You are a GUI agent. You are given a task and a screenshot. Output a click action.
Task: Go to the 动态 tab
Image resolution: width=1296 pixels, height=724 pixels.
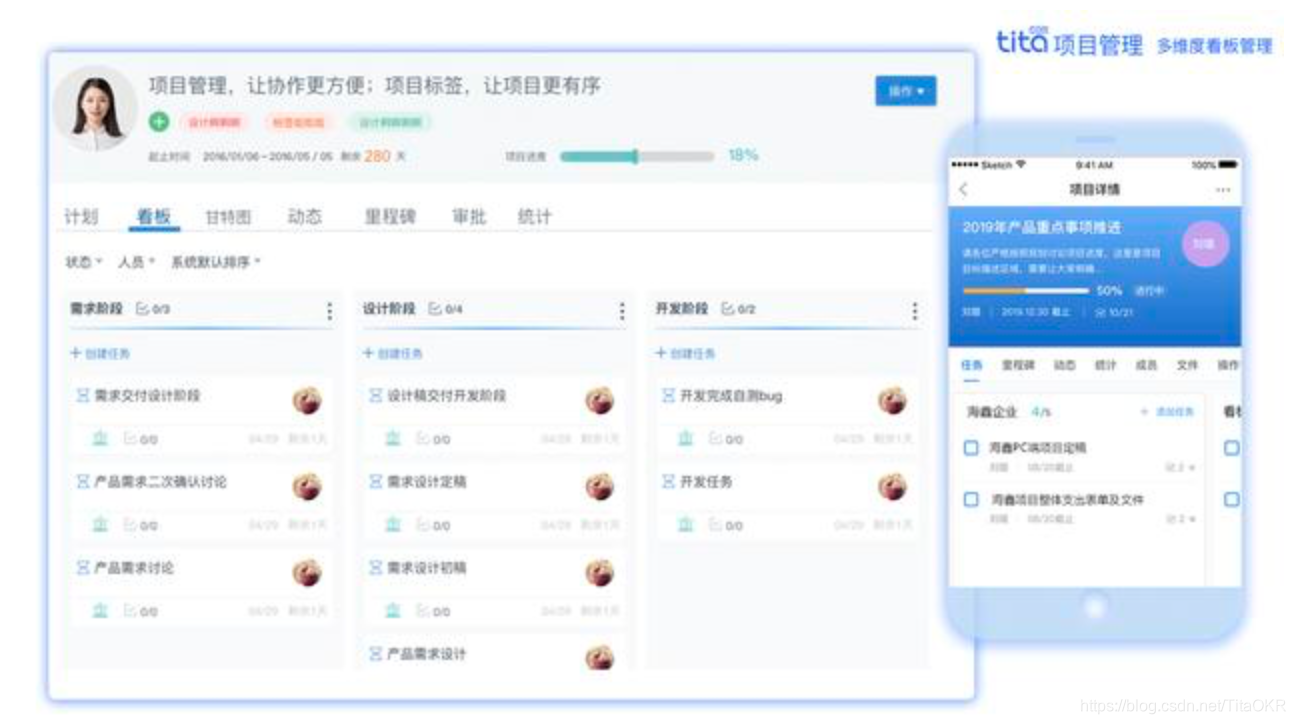pos(305,216)
